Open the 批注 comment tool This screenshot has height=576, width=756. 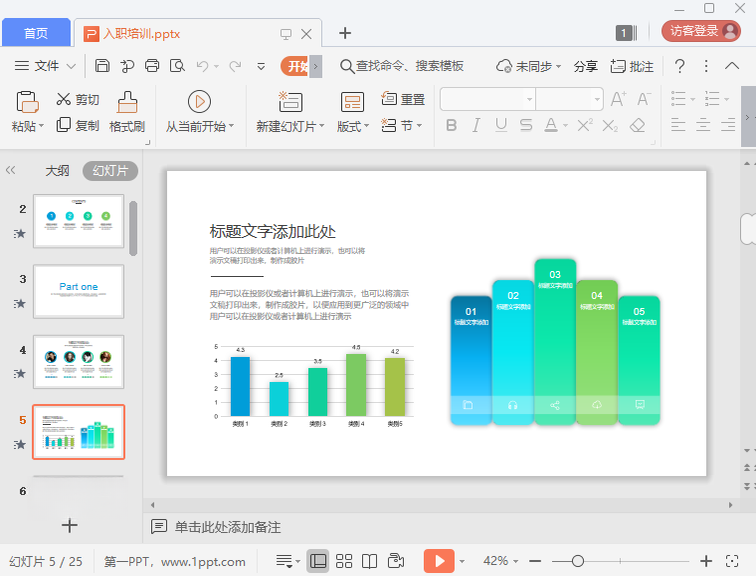(x=632, y=66)
